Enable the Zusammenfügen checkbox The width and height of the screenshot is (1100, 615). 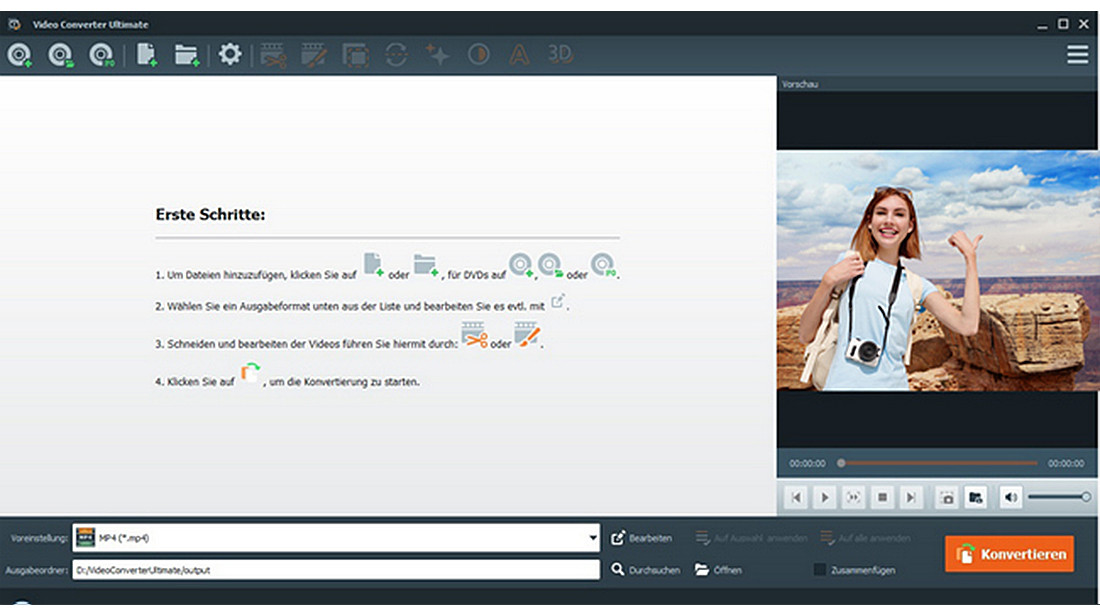point(818,570)
